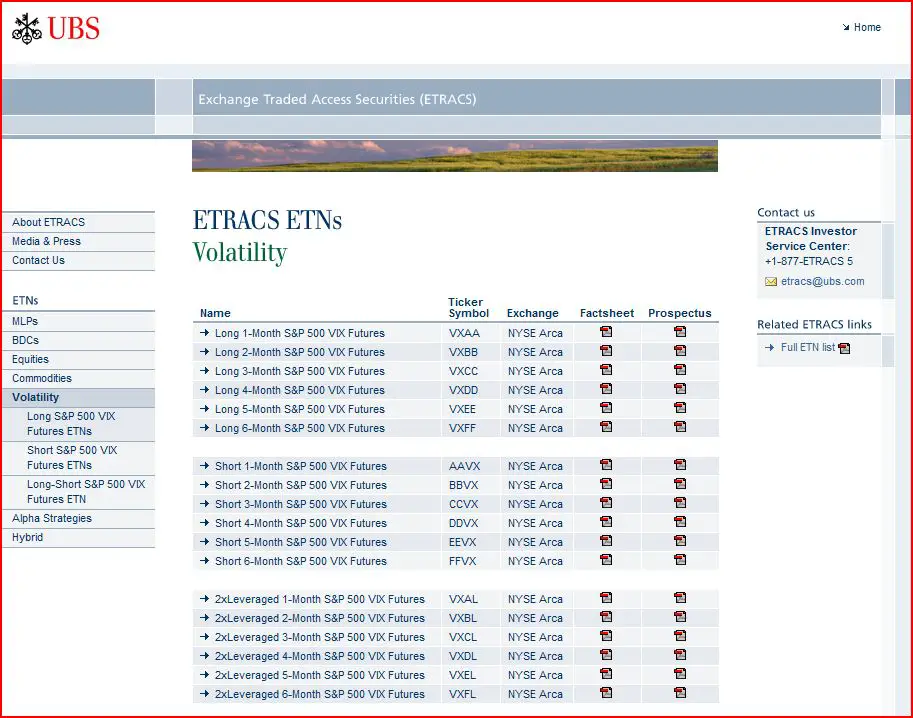Viewport: 913px width, 718px height.
Task: Open factsheet PDF for CCVX
Action: (x=606, y=503)
